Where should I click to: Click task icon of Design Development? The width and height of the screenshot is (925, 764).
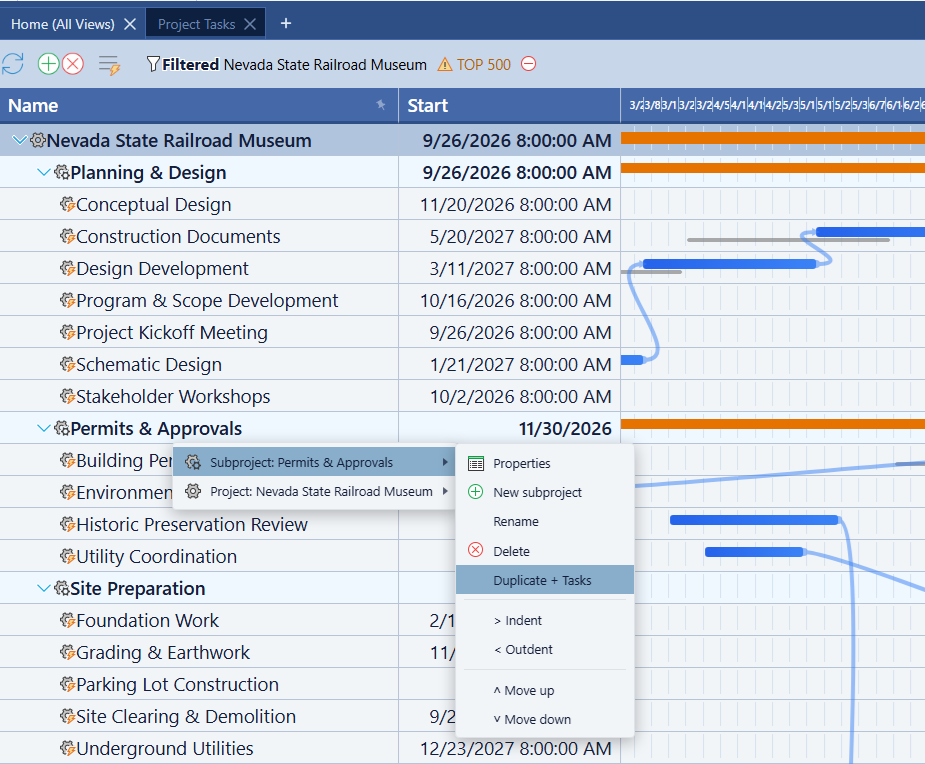(67, 268)
